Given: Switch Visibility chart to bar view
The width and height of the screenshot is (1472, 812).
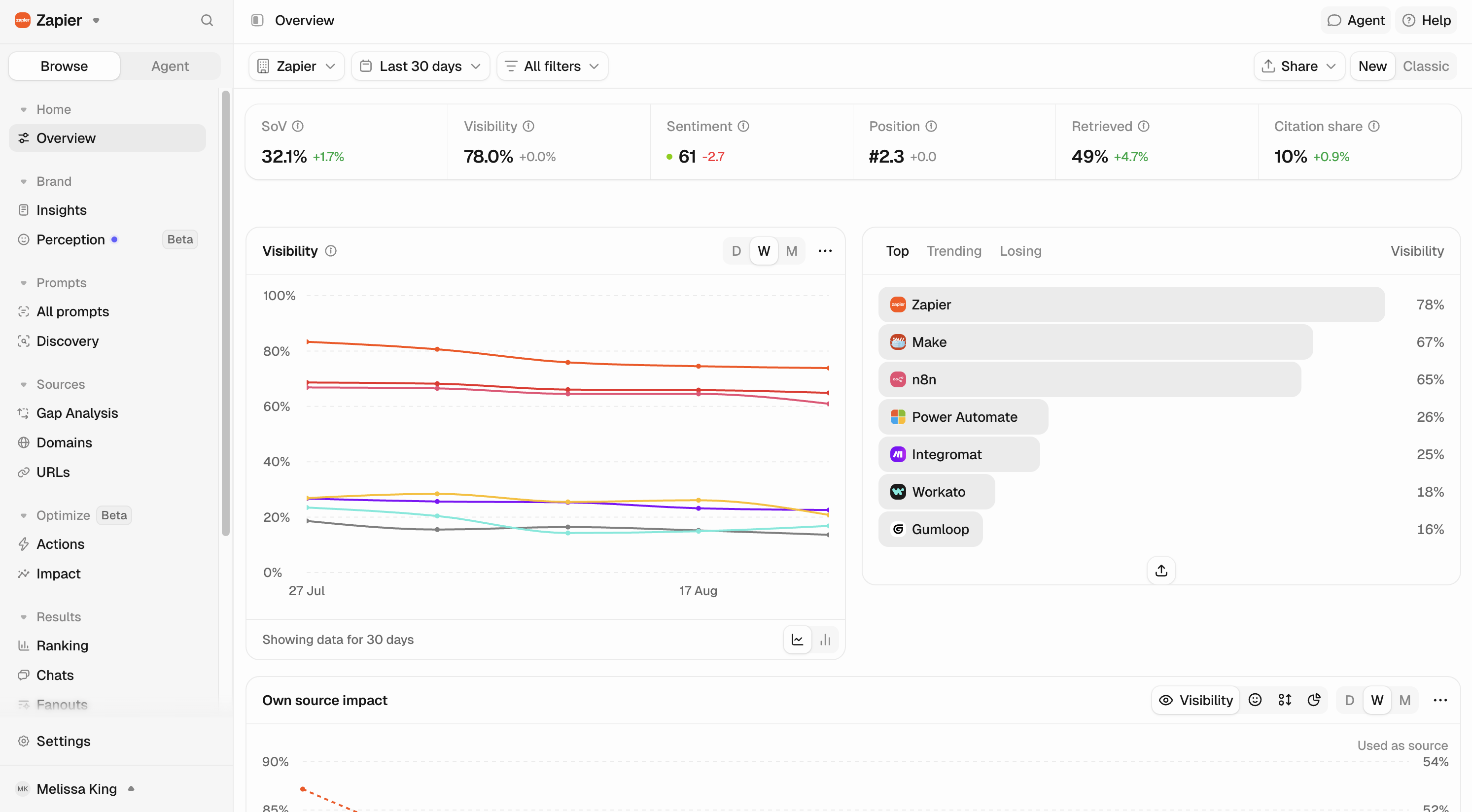Looking at the screenshot, I should (x=825, y=640).
